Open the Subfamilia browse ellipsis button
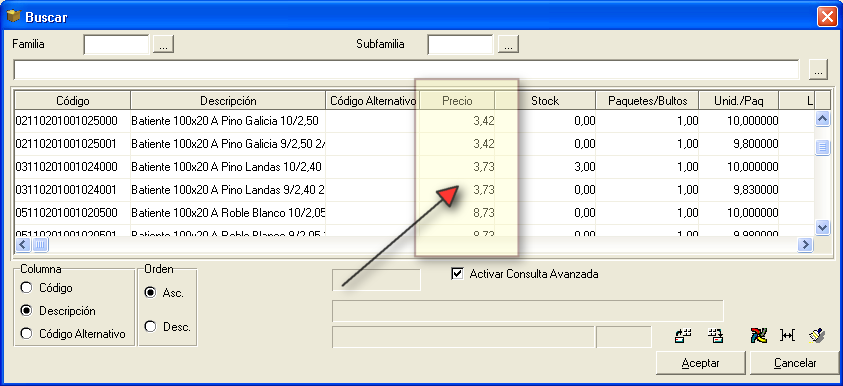Image resolution: width=843 pixels, height=386 pixels. [x=508, y=45]
